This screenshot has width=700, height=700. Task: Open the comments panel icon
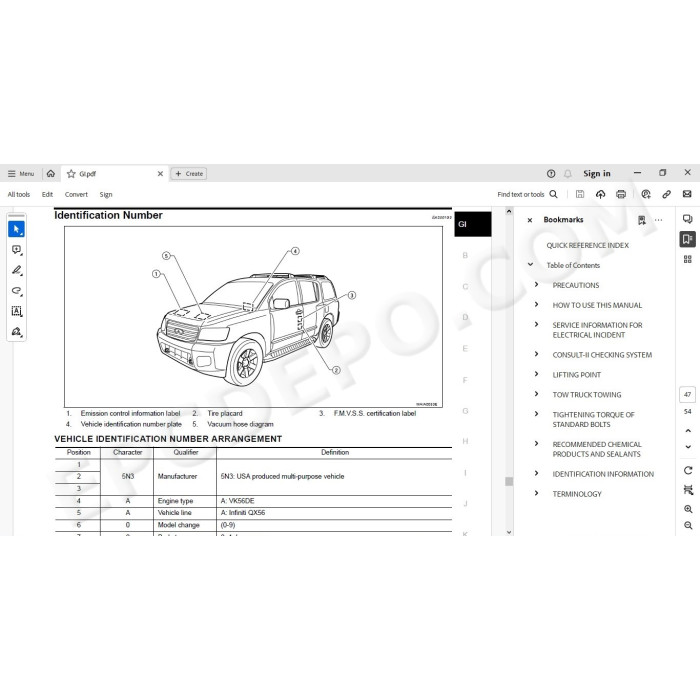pos(688,219)
